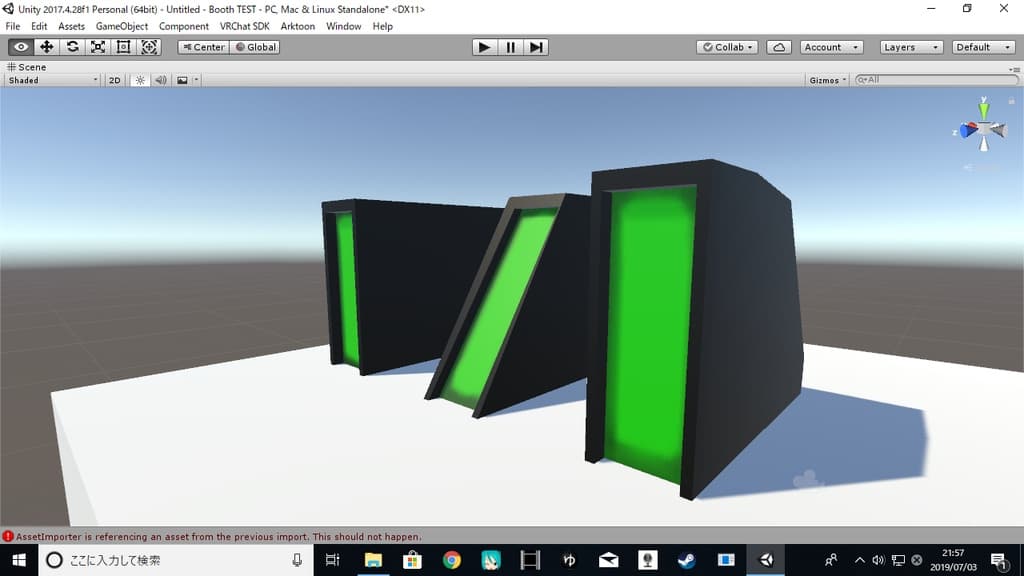Mute scene audio toggle
1024x576 pixels.
[160, 80]
